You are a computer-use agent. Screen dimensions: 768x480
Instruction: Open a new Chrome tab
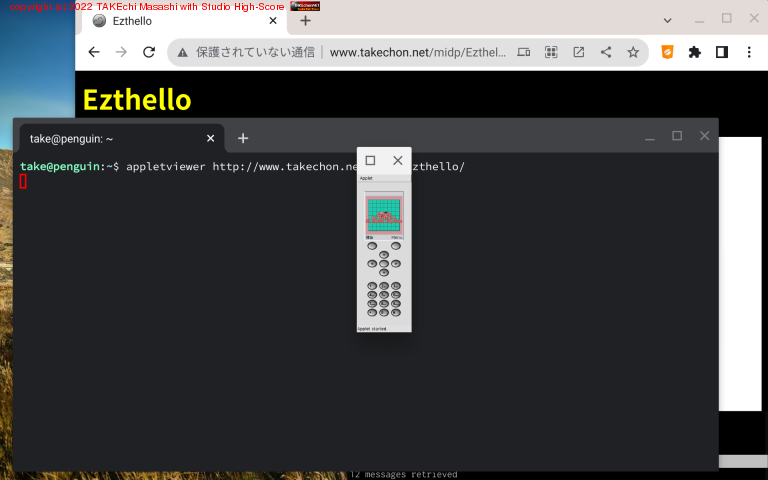point(305,20)
